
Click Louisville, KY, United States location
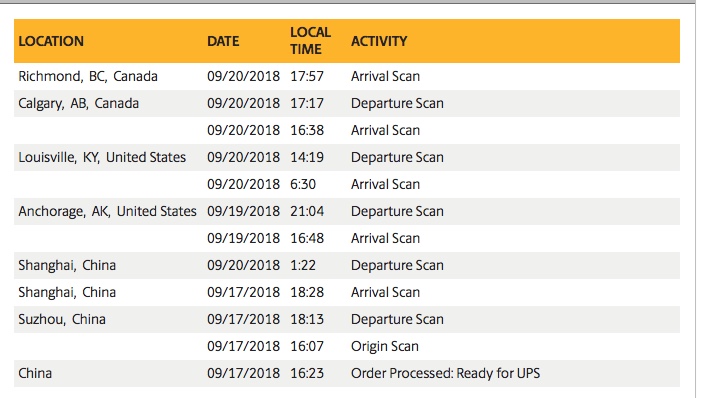102,157
